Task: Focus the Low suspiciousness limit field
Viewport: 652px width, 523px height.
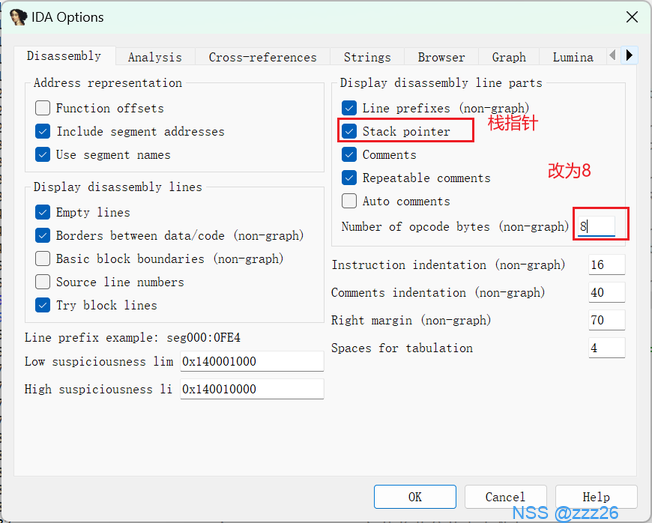Action: pos(251,361)
